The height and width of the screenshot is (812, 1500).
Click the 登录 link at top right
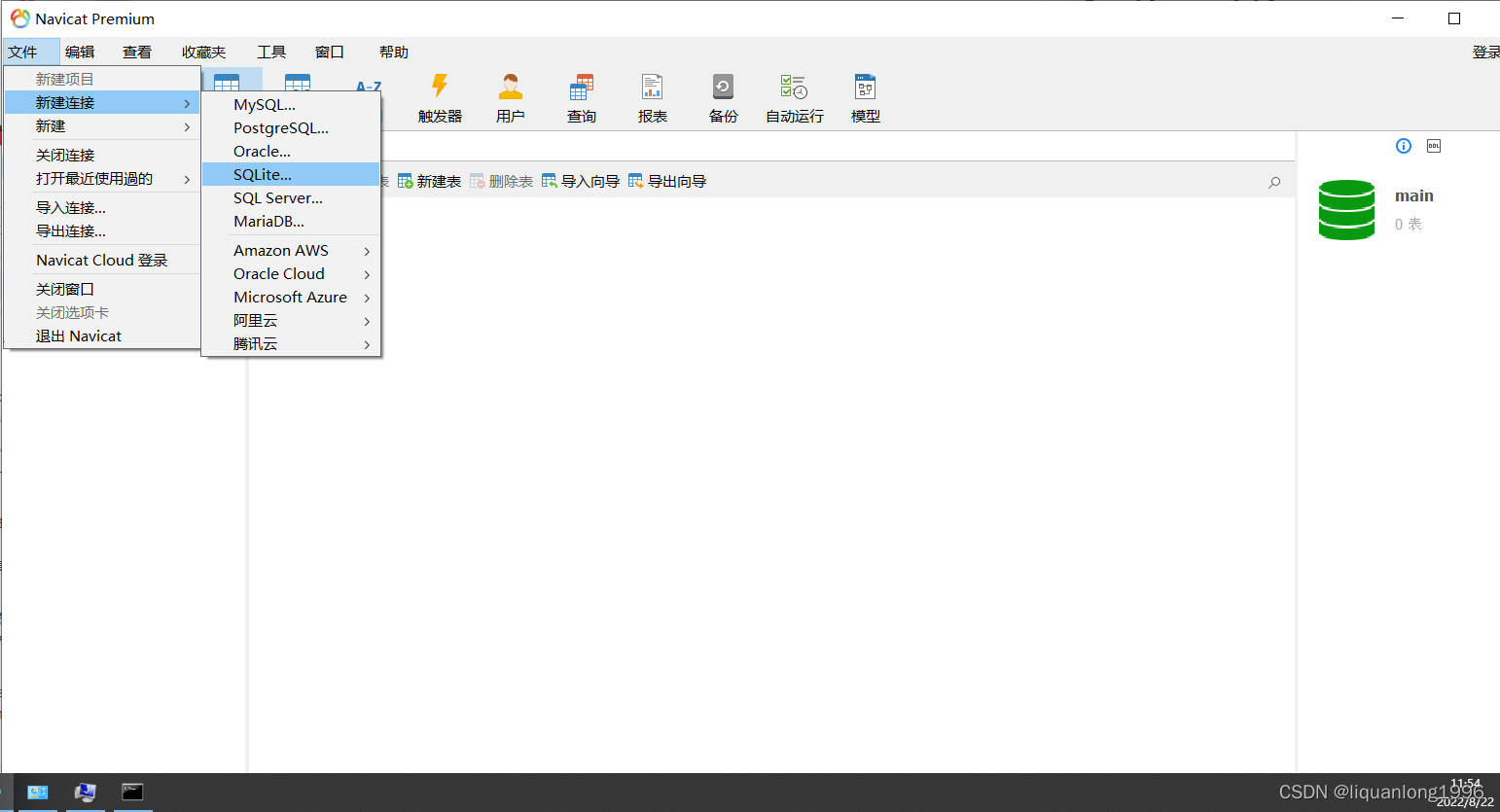pos(1486,52)
